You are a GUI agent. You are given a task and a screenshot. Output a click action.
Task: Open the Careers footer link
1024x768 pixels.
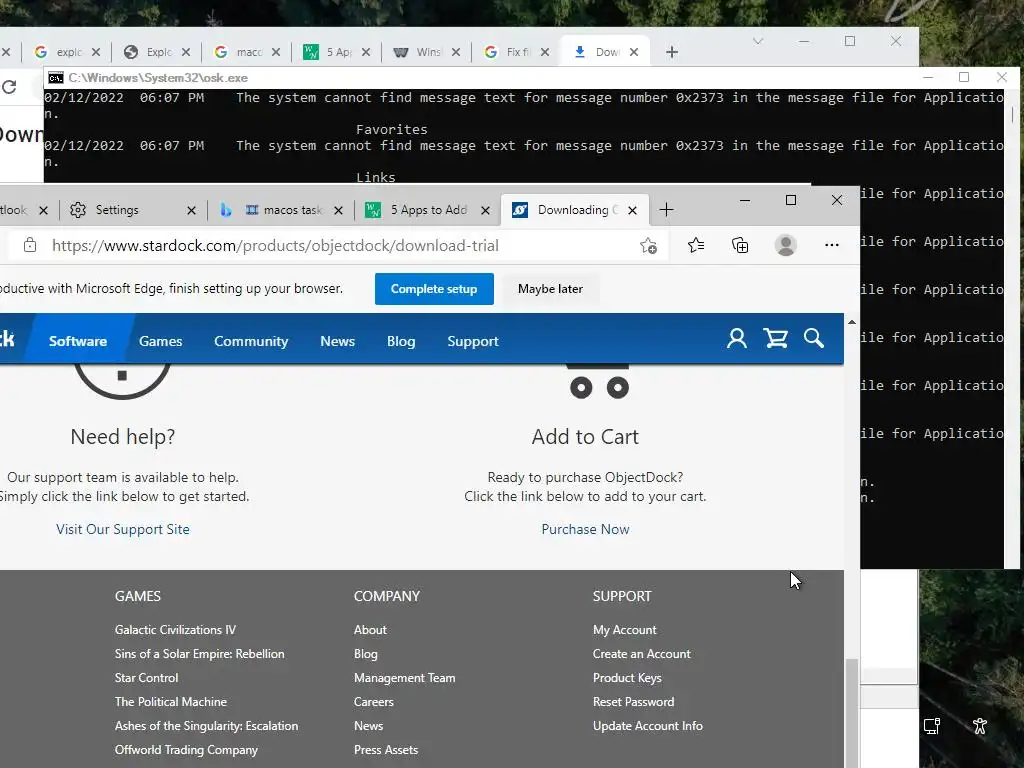[x=374, y=702]
